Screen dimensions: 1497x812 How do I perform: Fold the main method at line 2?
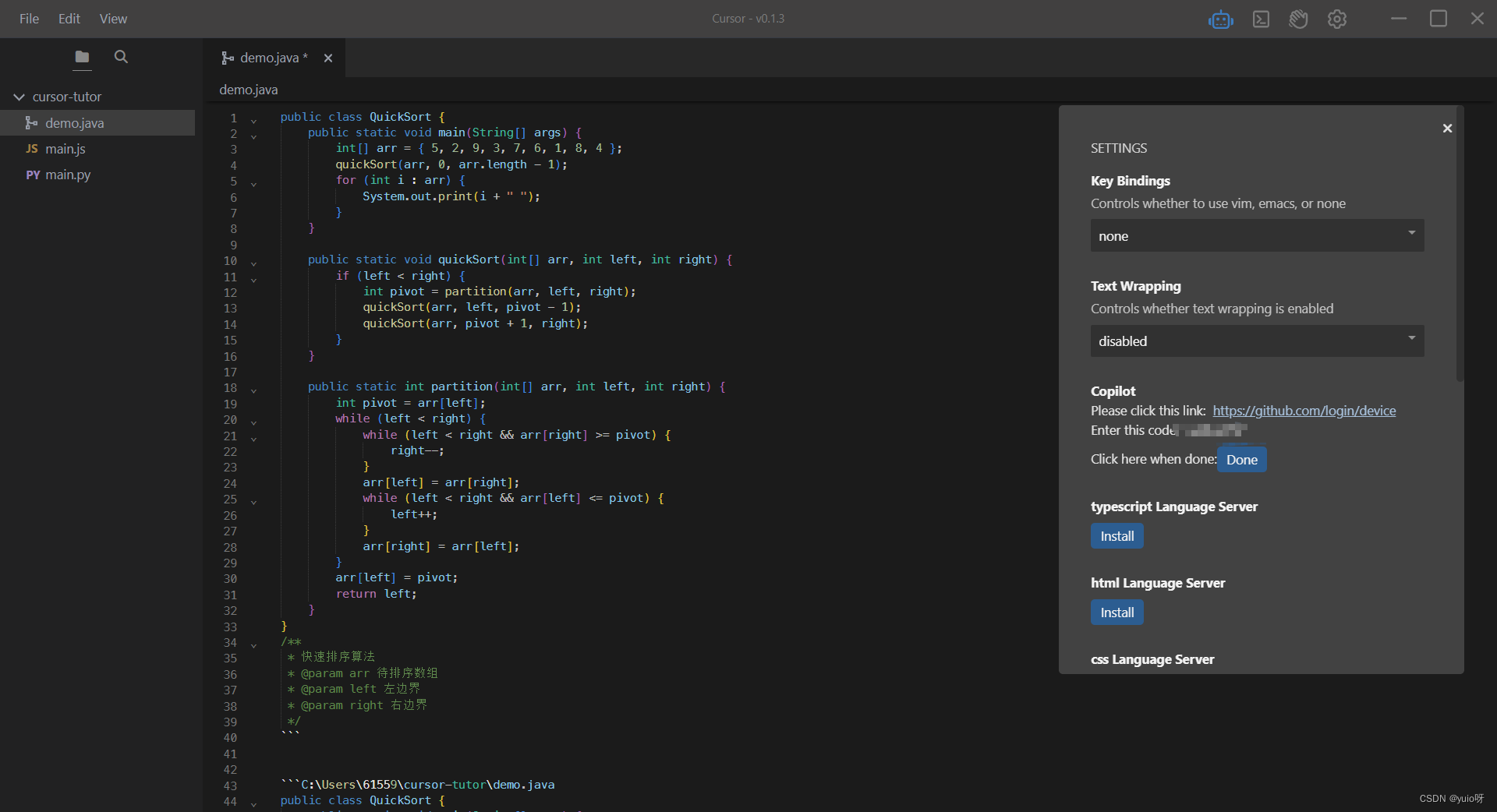pyautogui.click(x=253, y=136)
